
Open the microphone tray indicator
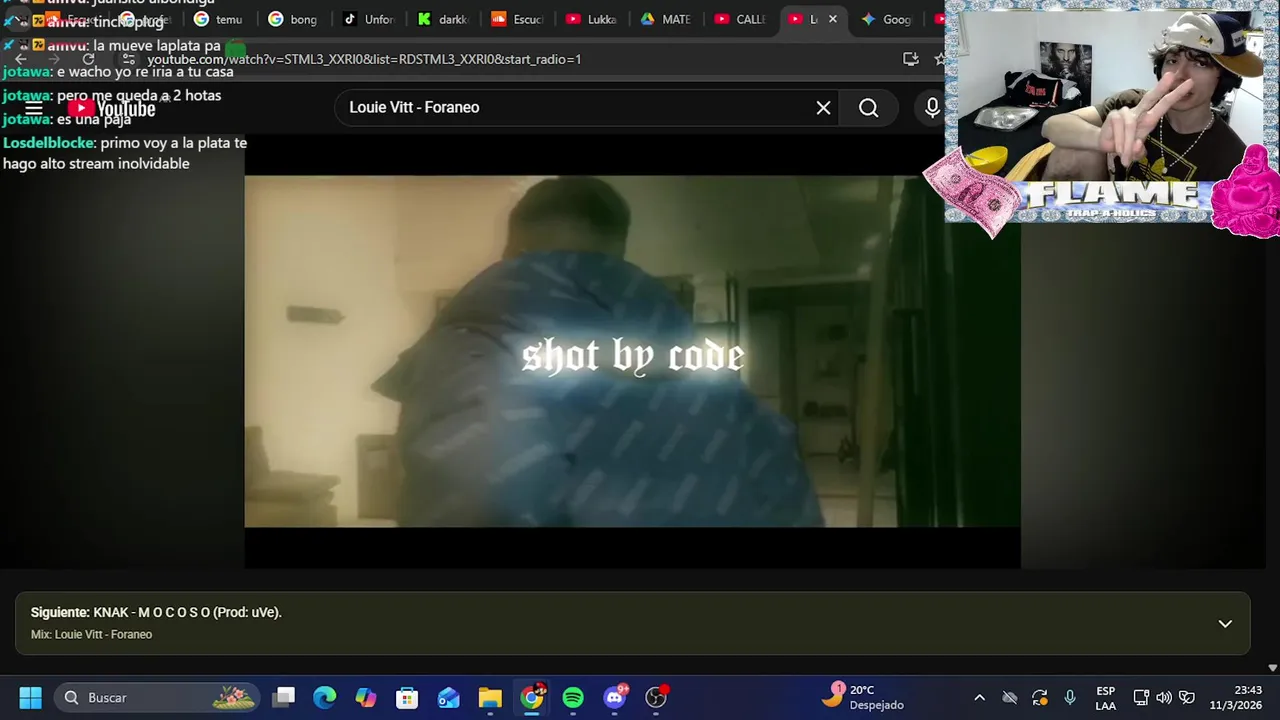coord(1070,697)
